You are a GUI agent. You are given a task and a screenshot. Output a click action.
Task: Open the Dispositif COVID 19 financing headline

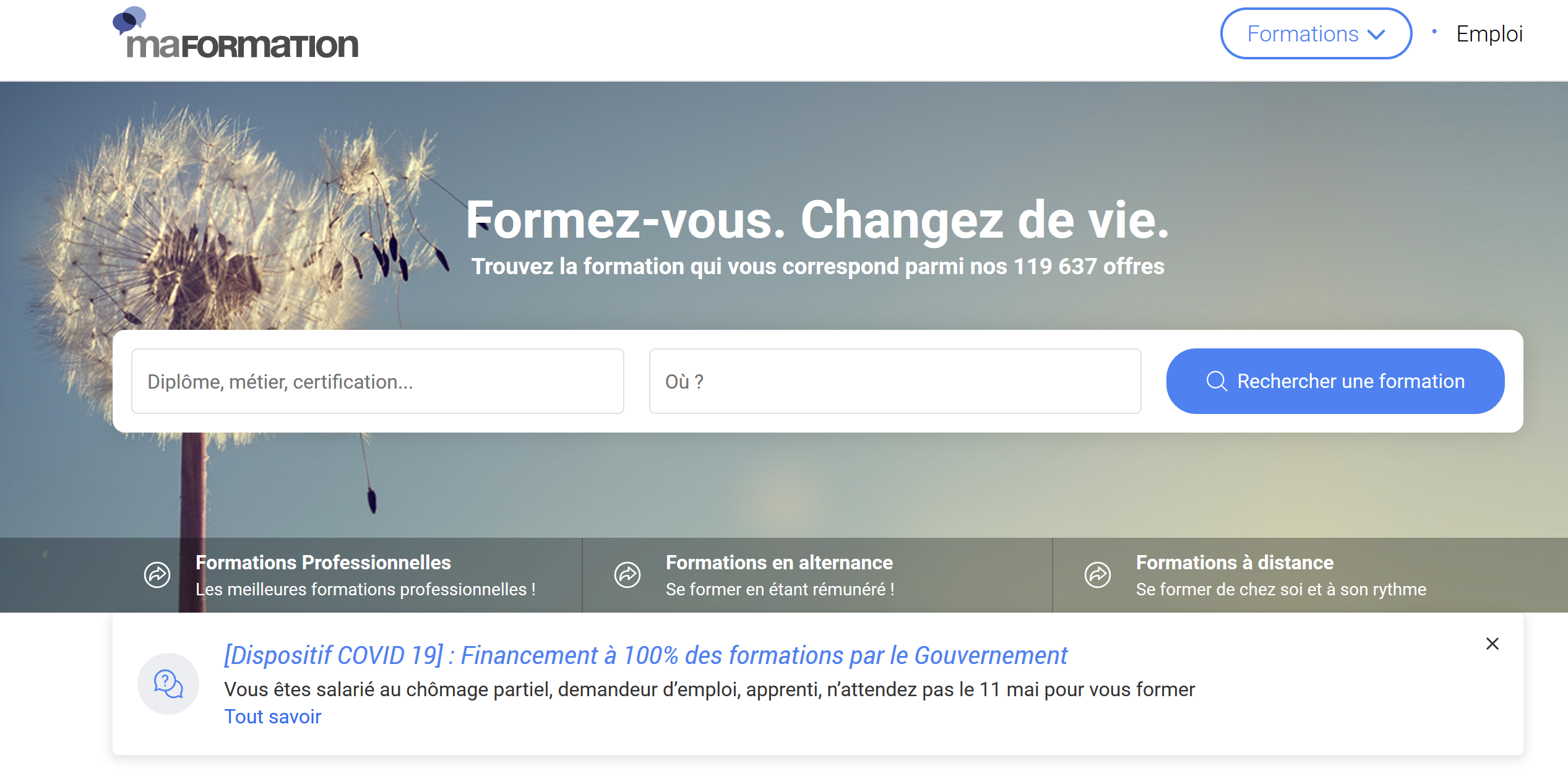(645, 655)
